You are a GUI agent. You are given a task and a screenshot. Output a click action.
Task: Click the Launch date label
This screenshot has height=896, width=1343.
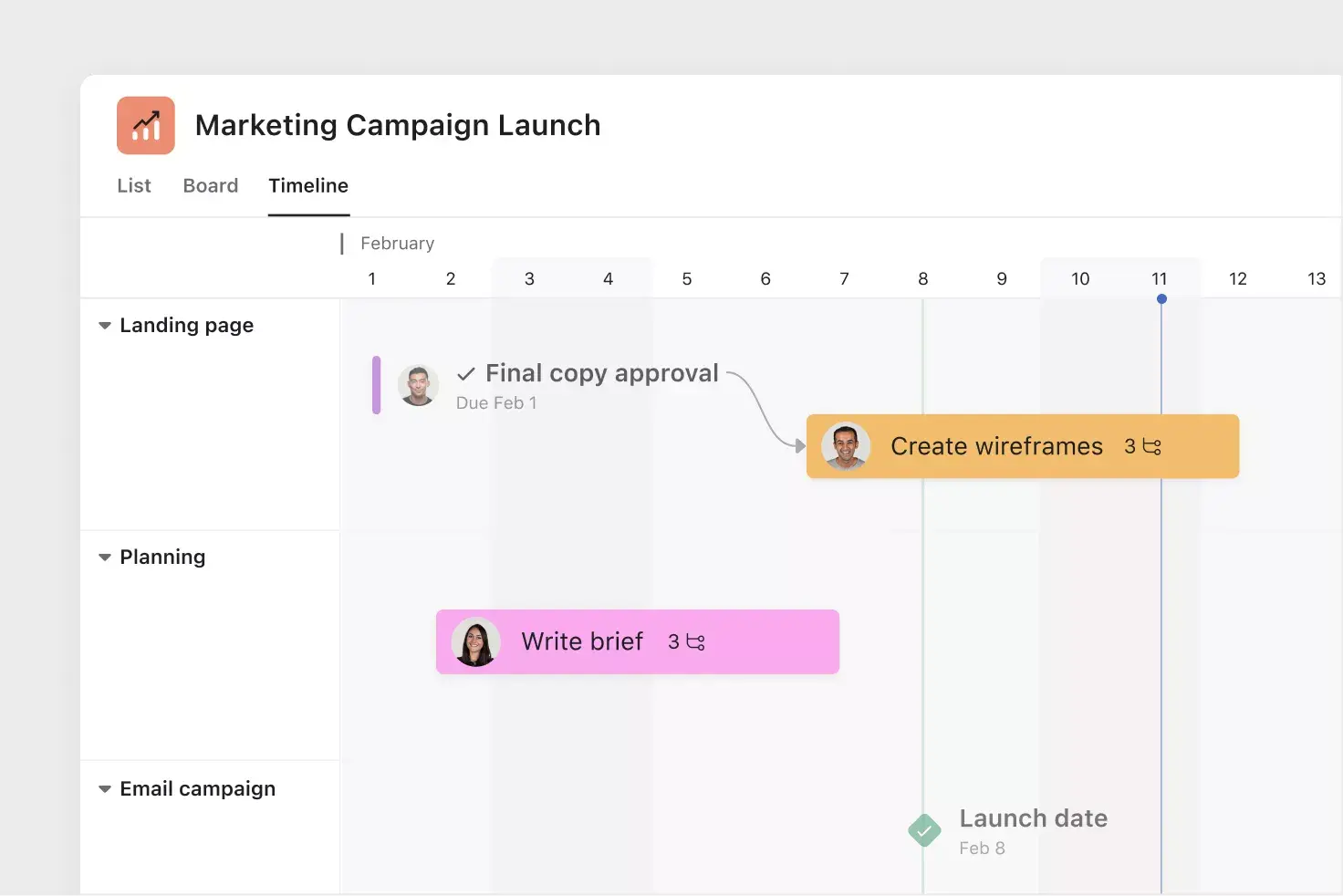[x=1033, y=818]
